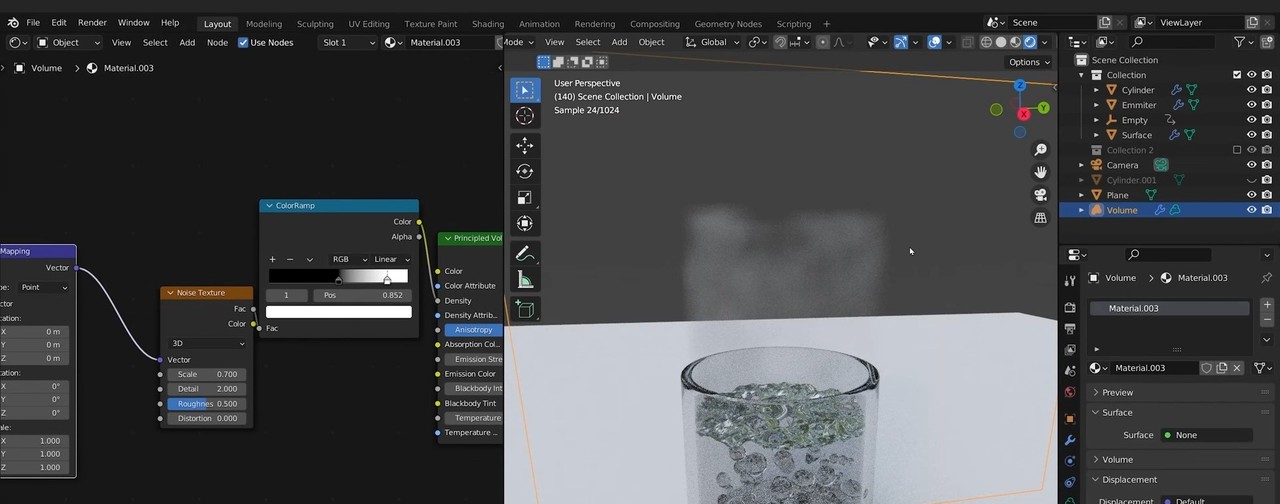The width and height of the screenshot is (1280, 504).
Task: Click modifier wrench icon on Cylinder row
Action: tap(1177, 90)
